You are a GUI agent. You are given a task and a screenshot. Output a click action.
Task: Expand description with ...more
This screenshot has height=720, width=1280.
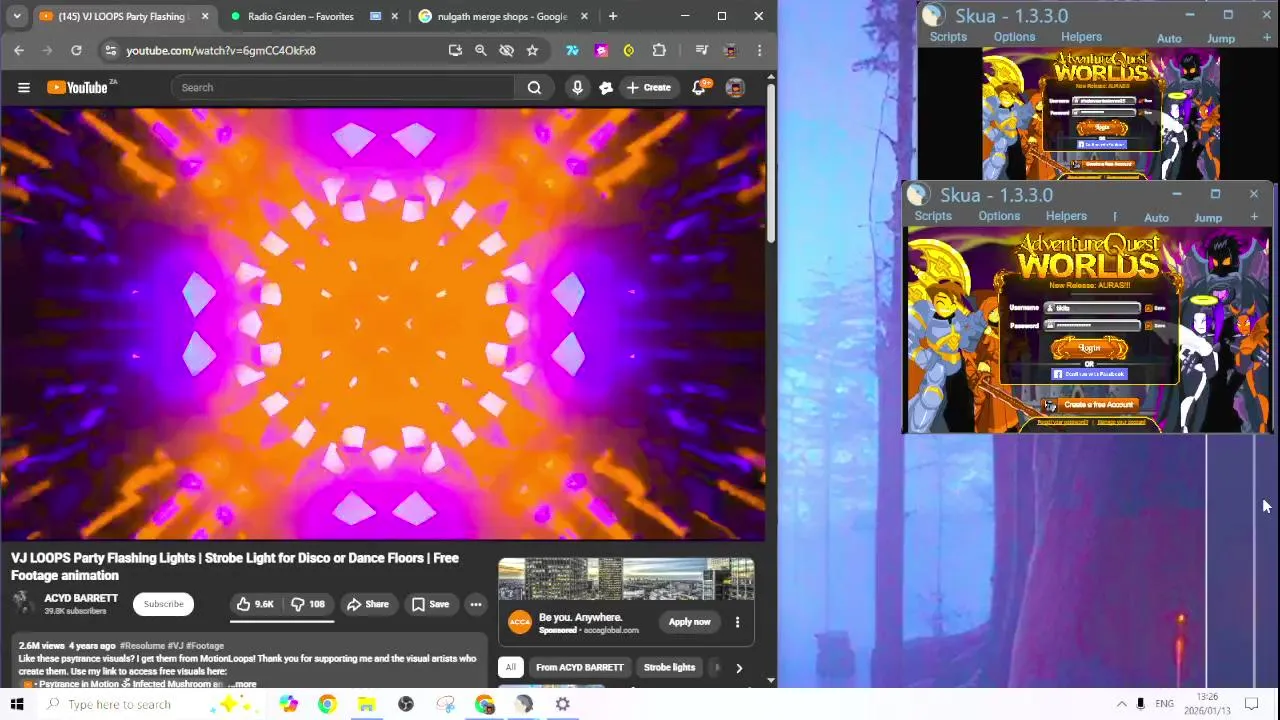point(243,685)
